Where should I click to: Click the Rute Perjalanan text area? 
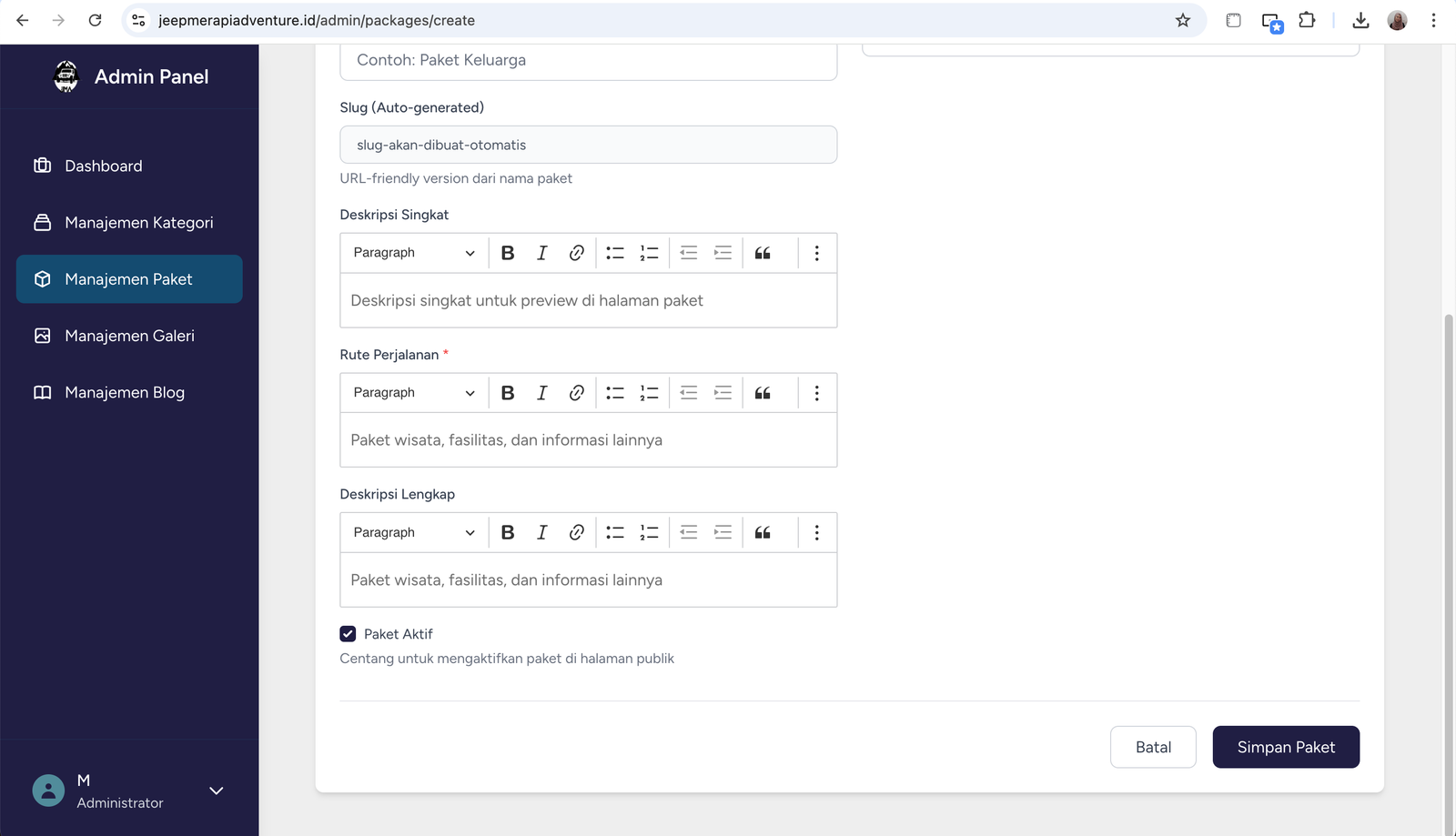pos(588,440)
